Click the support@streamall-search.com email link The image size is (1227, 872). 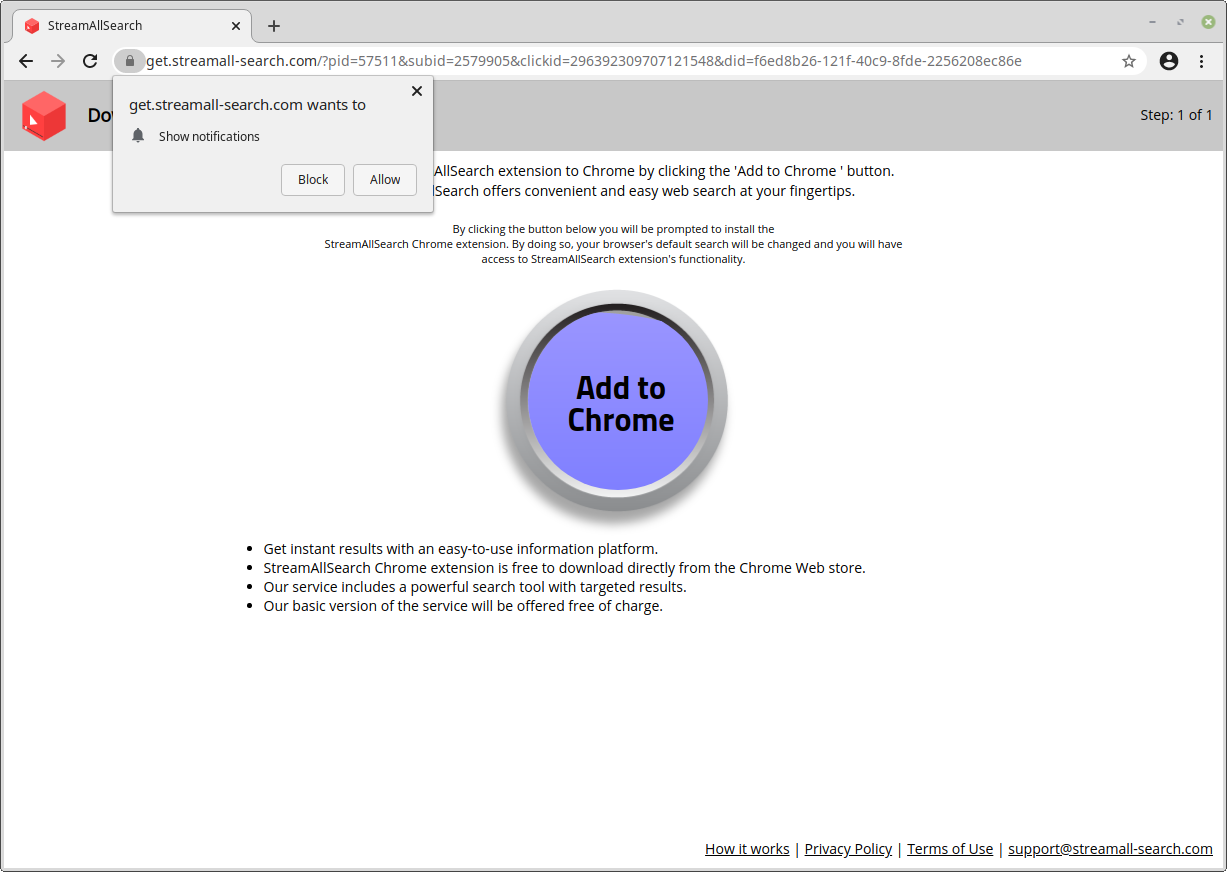click(1110, 849)
